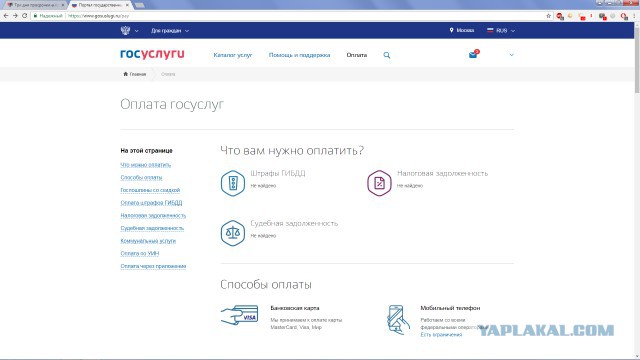Click the Мобильный телефон title
This screenshot has width=640, height=360.
(x=450, y=308)
